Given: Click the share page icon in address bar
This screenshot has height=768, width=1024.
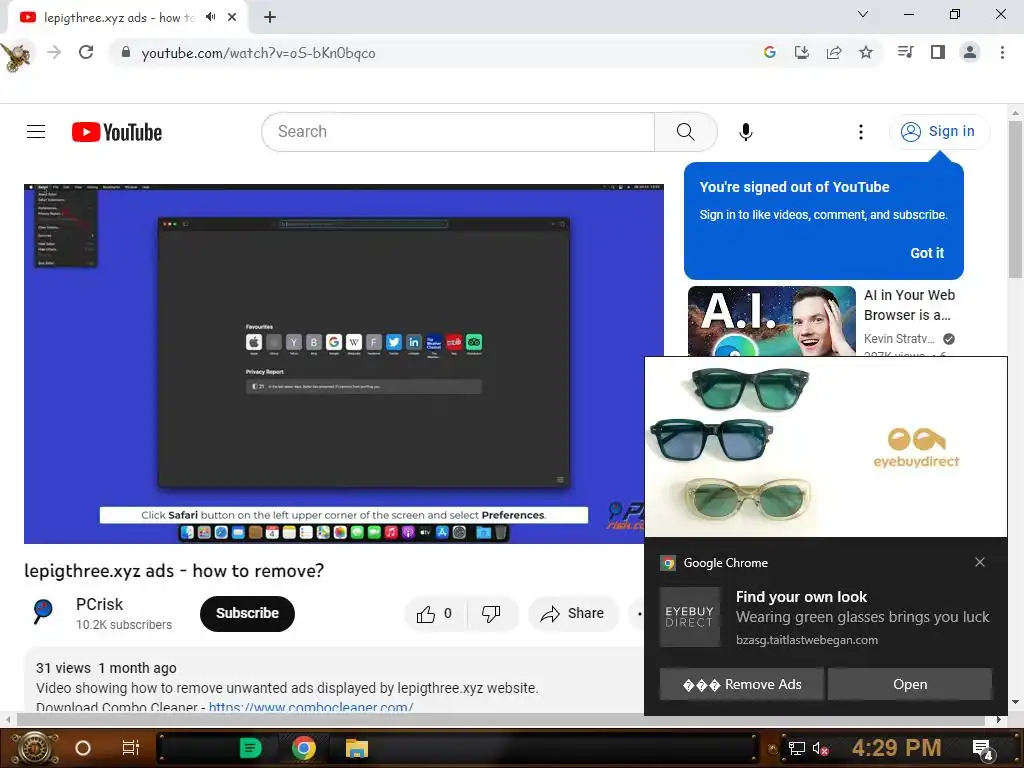Looking at the screenshot, I should click(834, 52).
